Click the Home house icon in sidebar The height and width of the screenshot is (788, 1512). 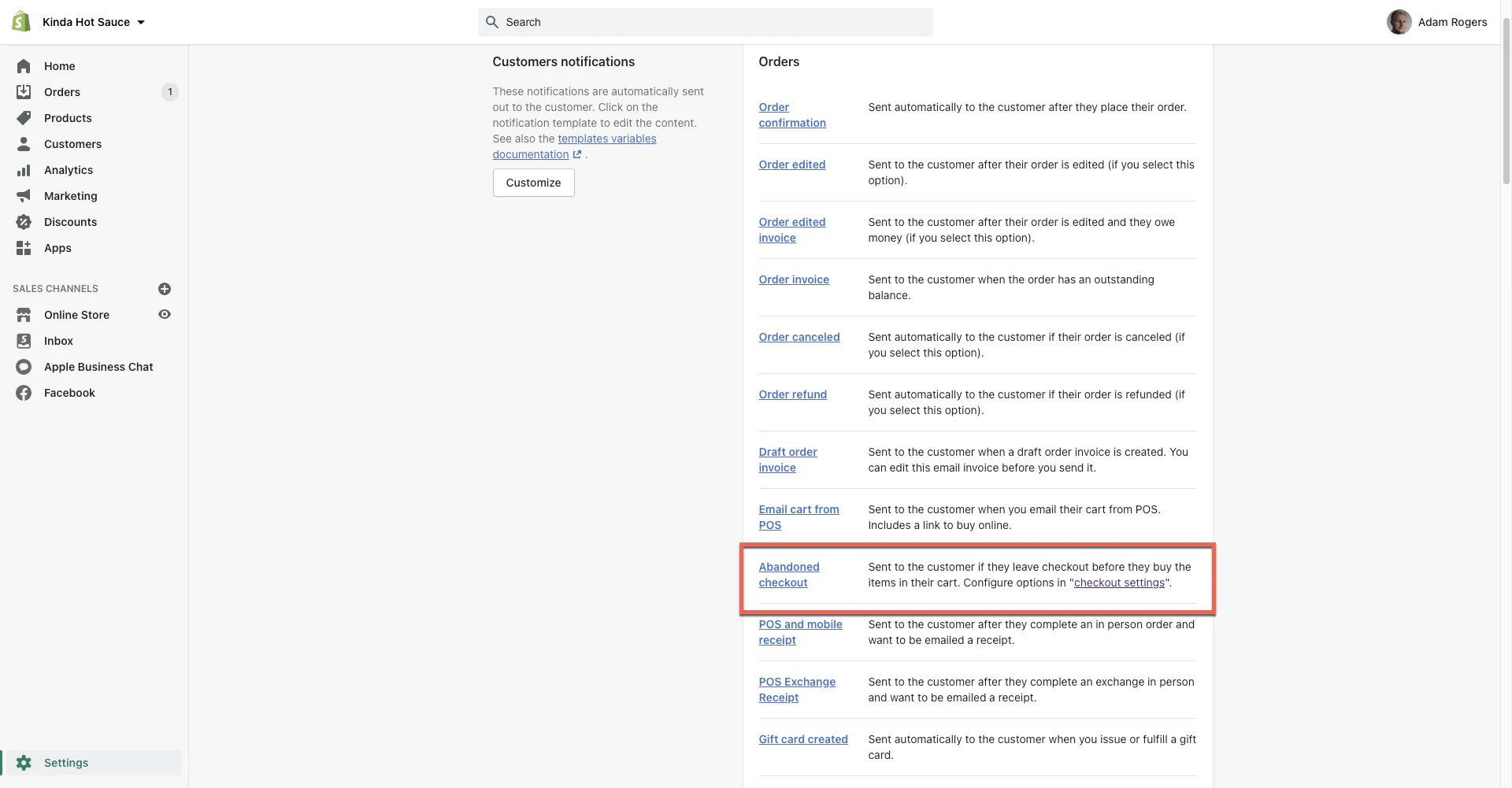(24, 66)
